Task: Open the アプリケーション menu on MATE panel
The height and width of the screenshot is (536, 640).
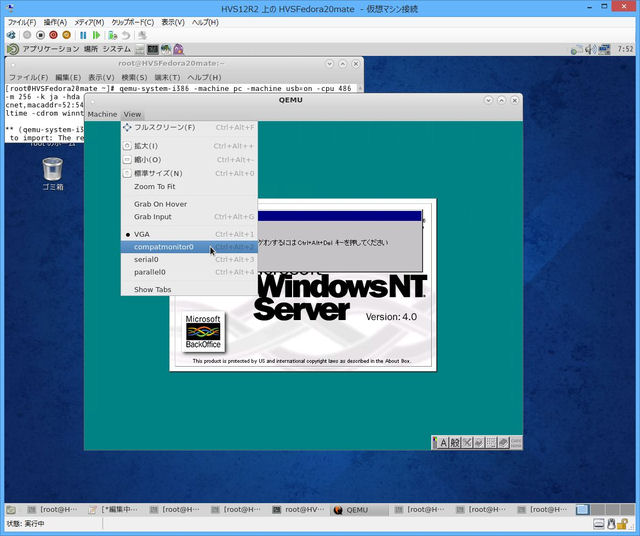Action: point(51,49)
